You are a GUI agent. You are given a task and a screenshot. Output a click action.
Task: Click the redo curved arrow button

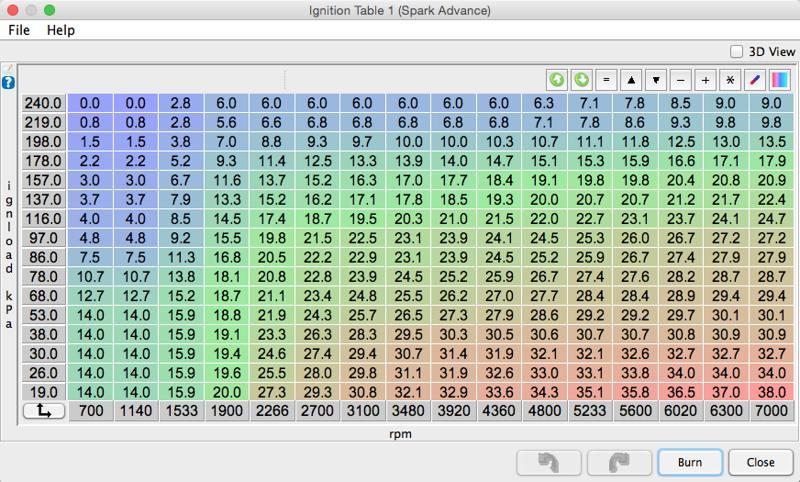point(618,463)
